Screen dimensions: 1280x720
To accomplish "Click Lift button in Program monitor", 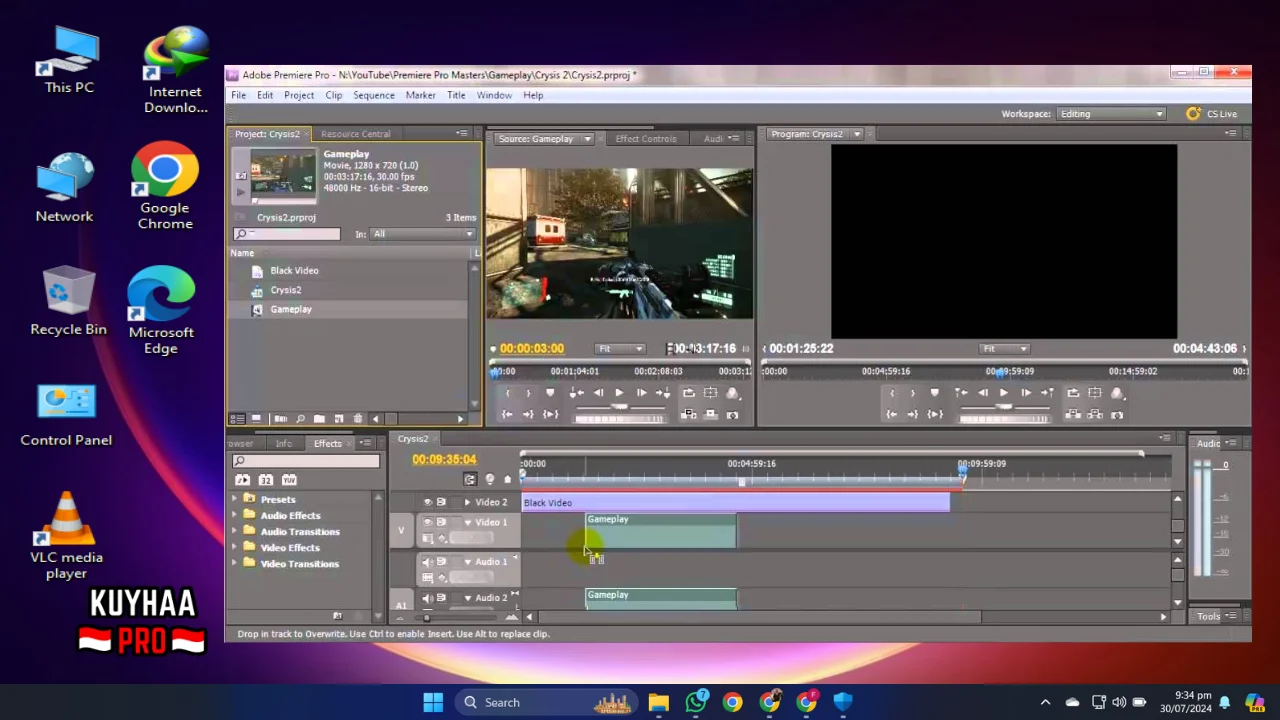I will tap(1073, 414).
